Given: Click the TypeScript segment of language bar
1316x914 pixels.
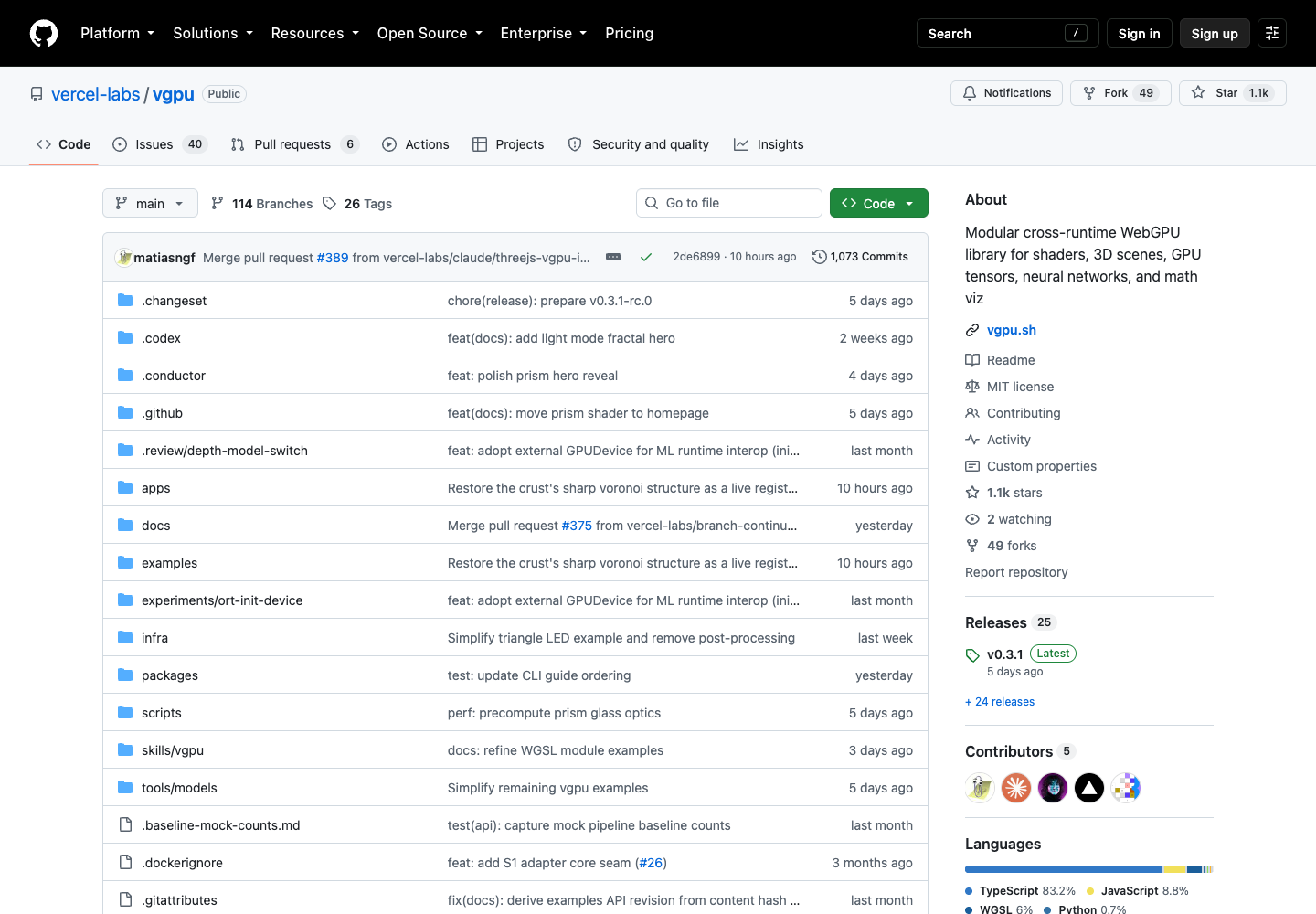Looking at the screenshot, I should (1063, 869).
